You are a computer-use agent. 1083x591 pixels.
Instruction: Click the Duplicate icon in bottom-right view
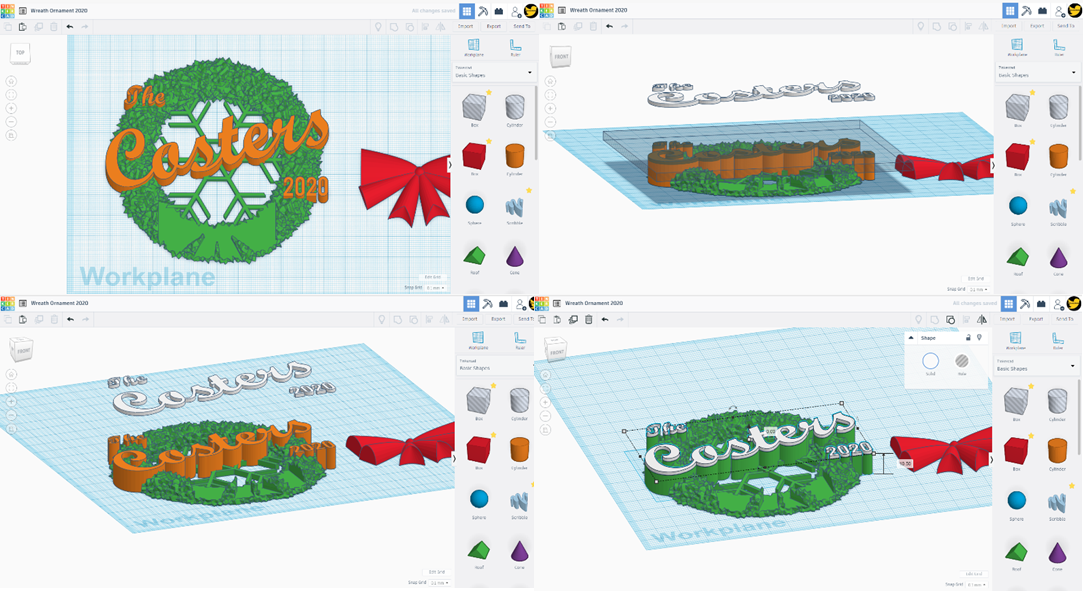click(573, 320)
